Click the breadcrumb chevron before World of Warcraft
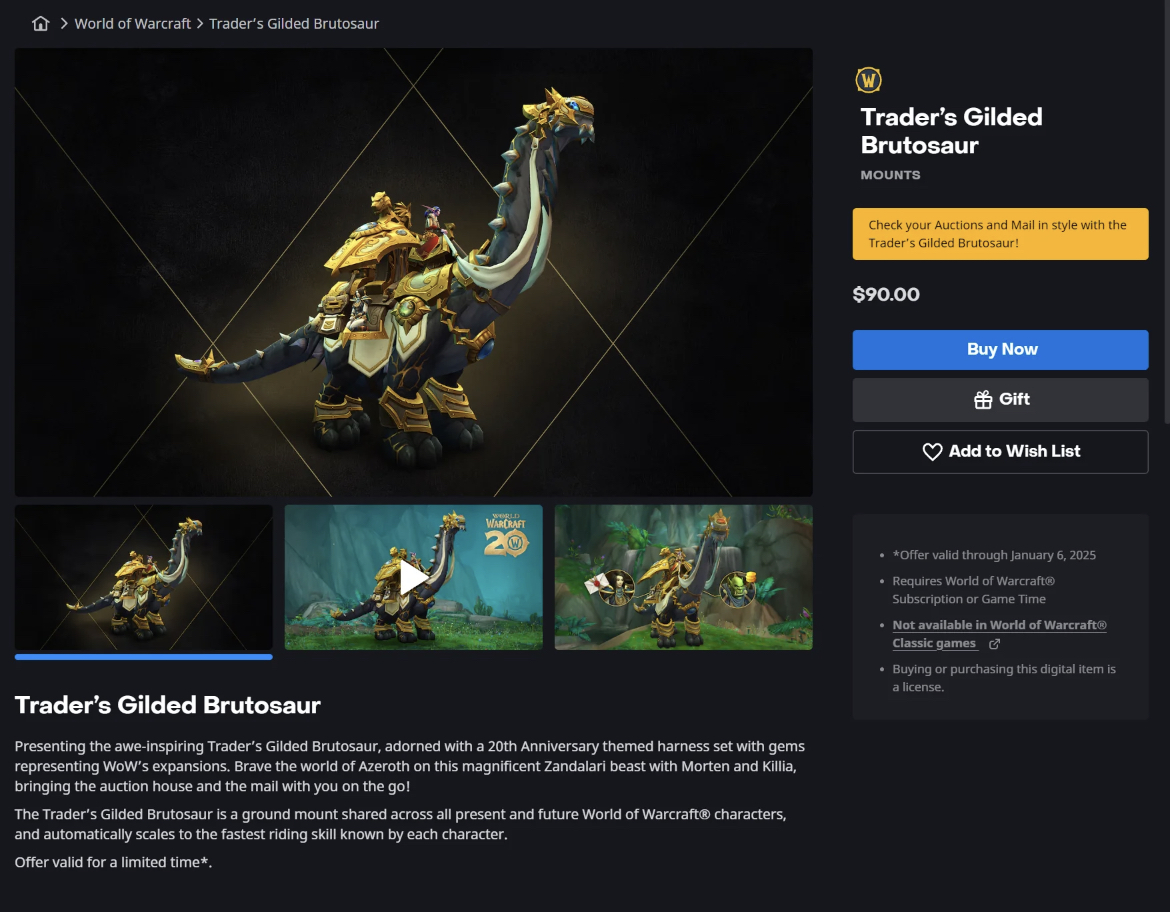 coord(64,24)
